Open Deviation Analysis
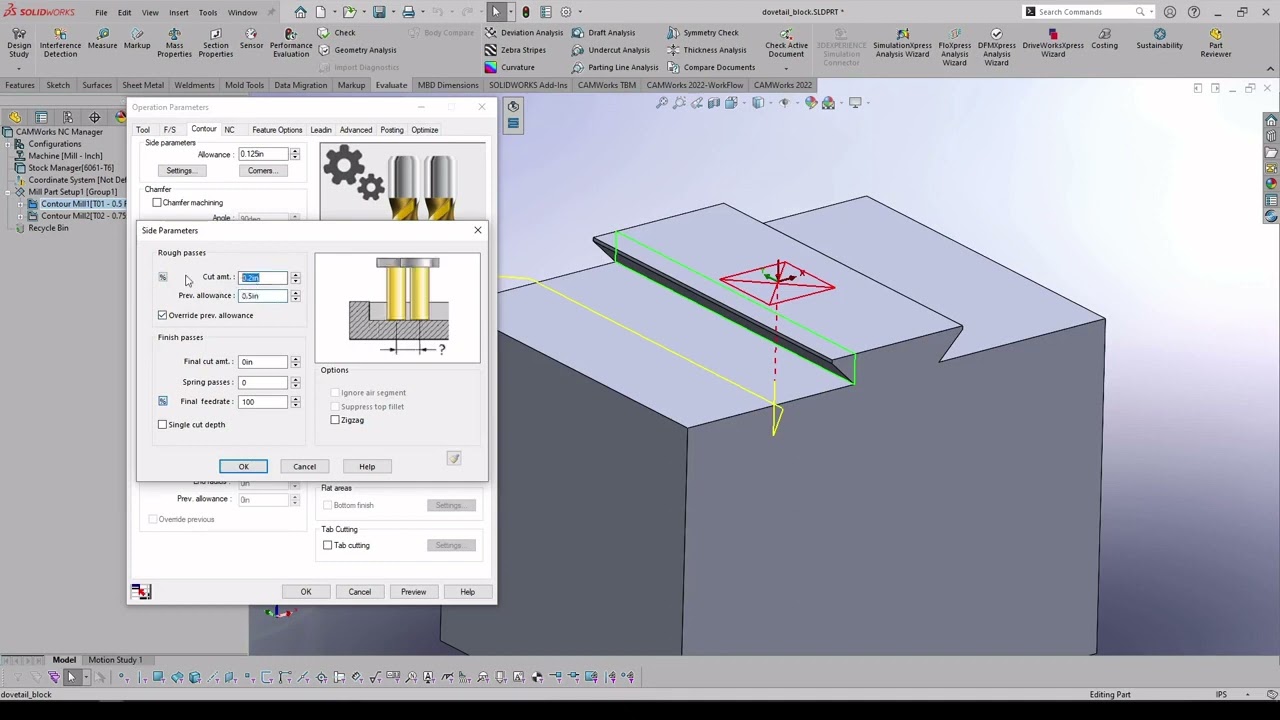This screenshot has height=720, width=1280. point(524,33)
